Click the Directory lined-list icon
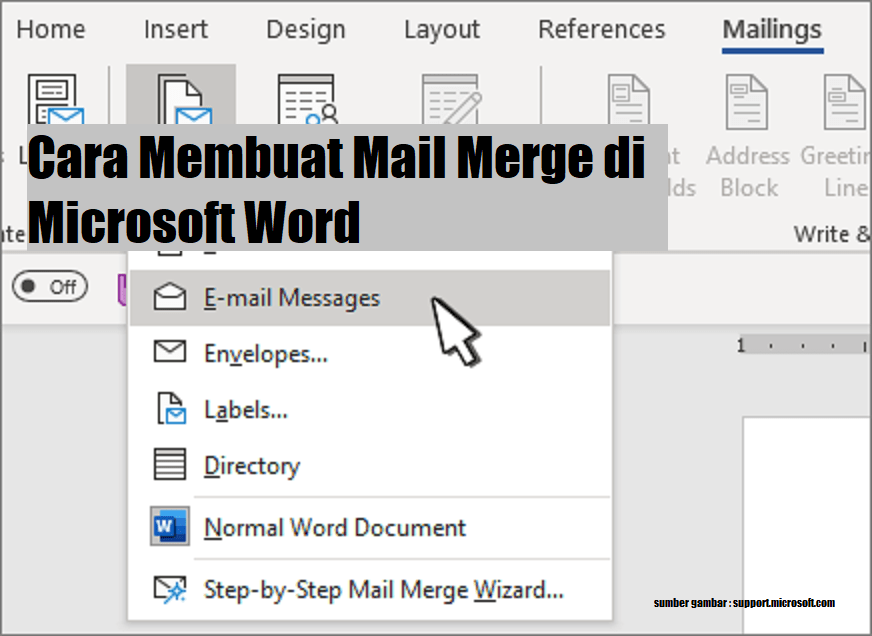 click(170, 464)
